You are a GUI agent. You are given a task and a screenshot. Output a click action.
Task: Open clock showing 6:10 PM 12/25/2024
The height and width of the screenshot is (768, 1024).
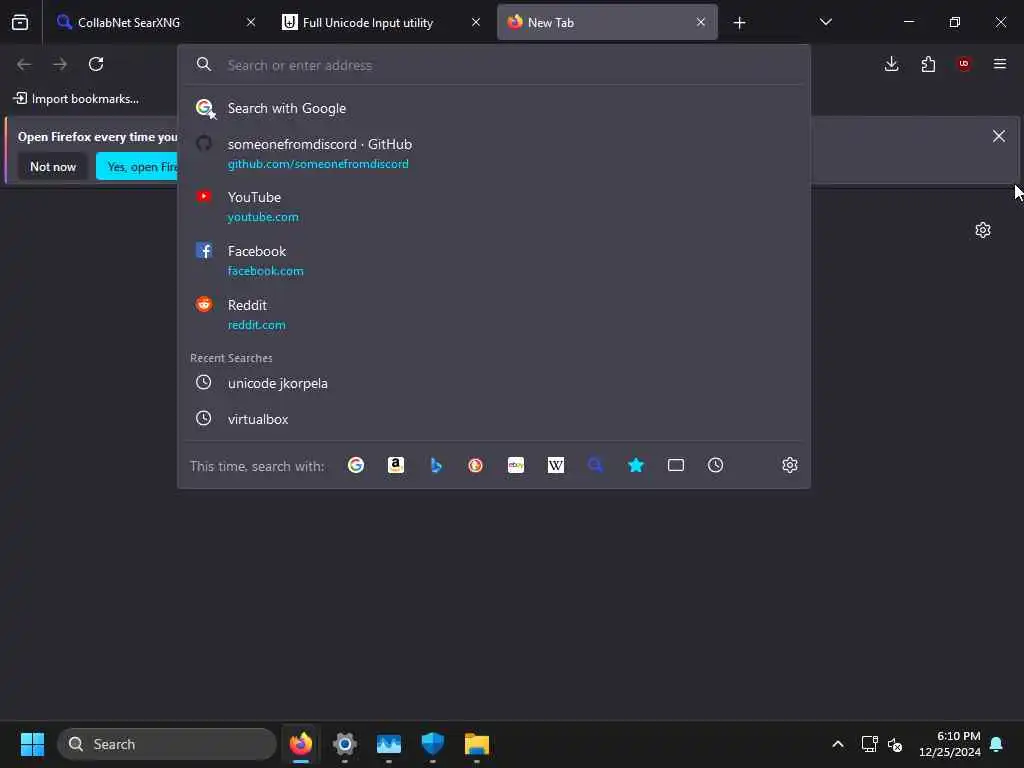950,744
